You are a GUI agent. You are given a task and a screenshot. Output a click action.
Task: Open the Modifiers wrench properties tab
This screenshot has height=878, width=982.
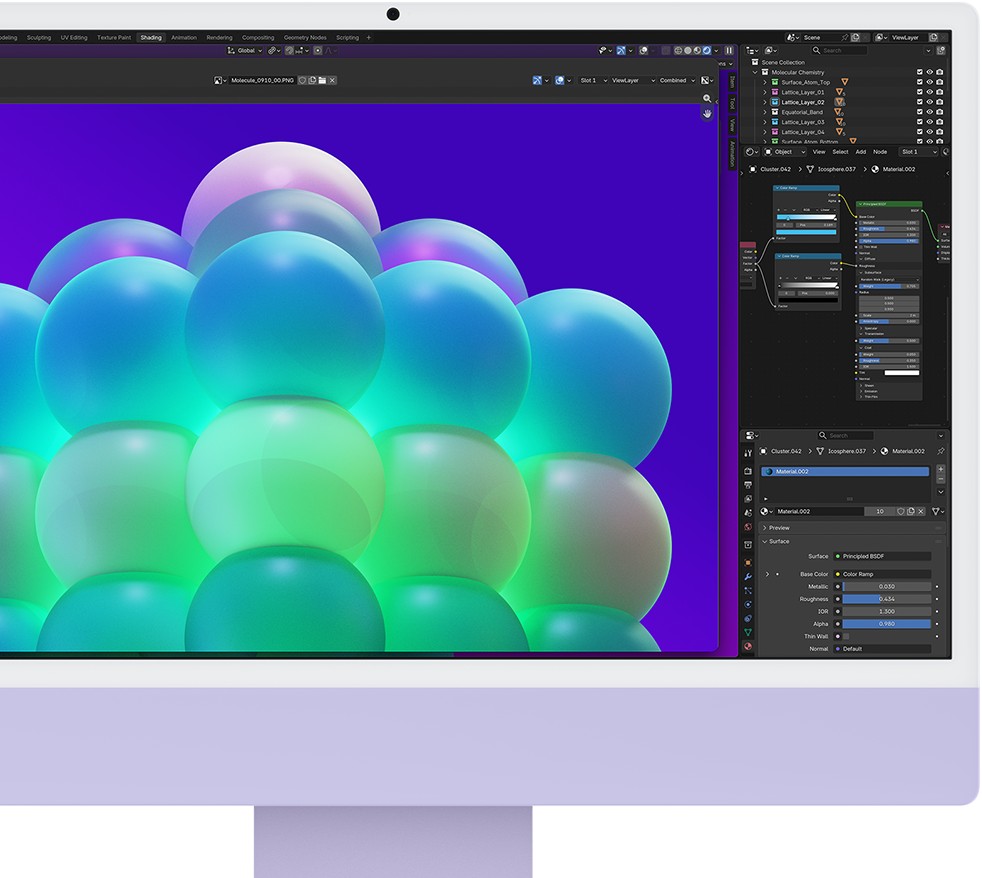click(748, 576)
